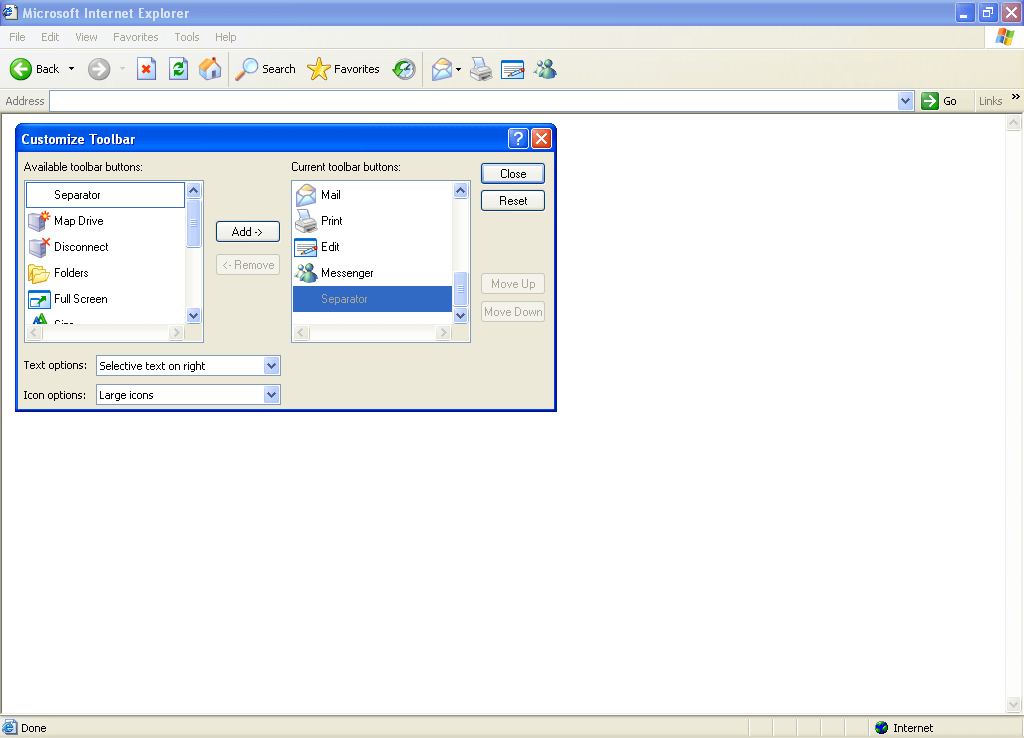Select Separator in Available toolbar buttons

[105, 195]
